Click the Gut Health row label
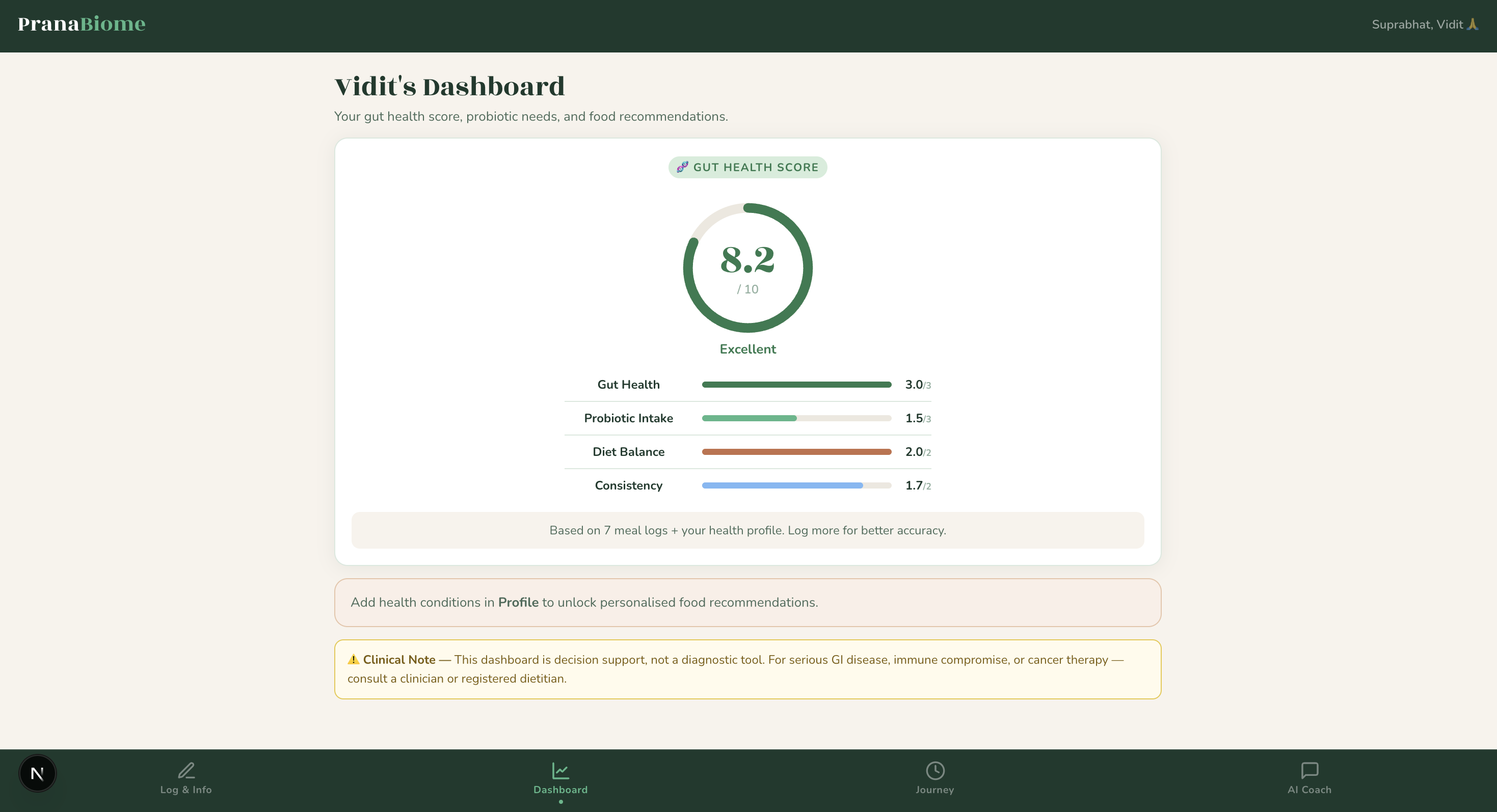 click(628, 385)
